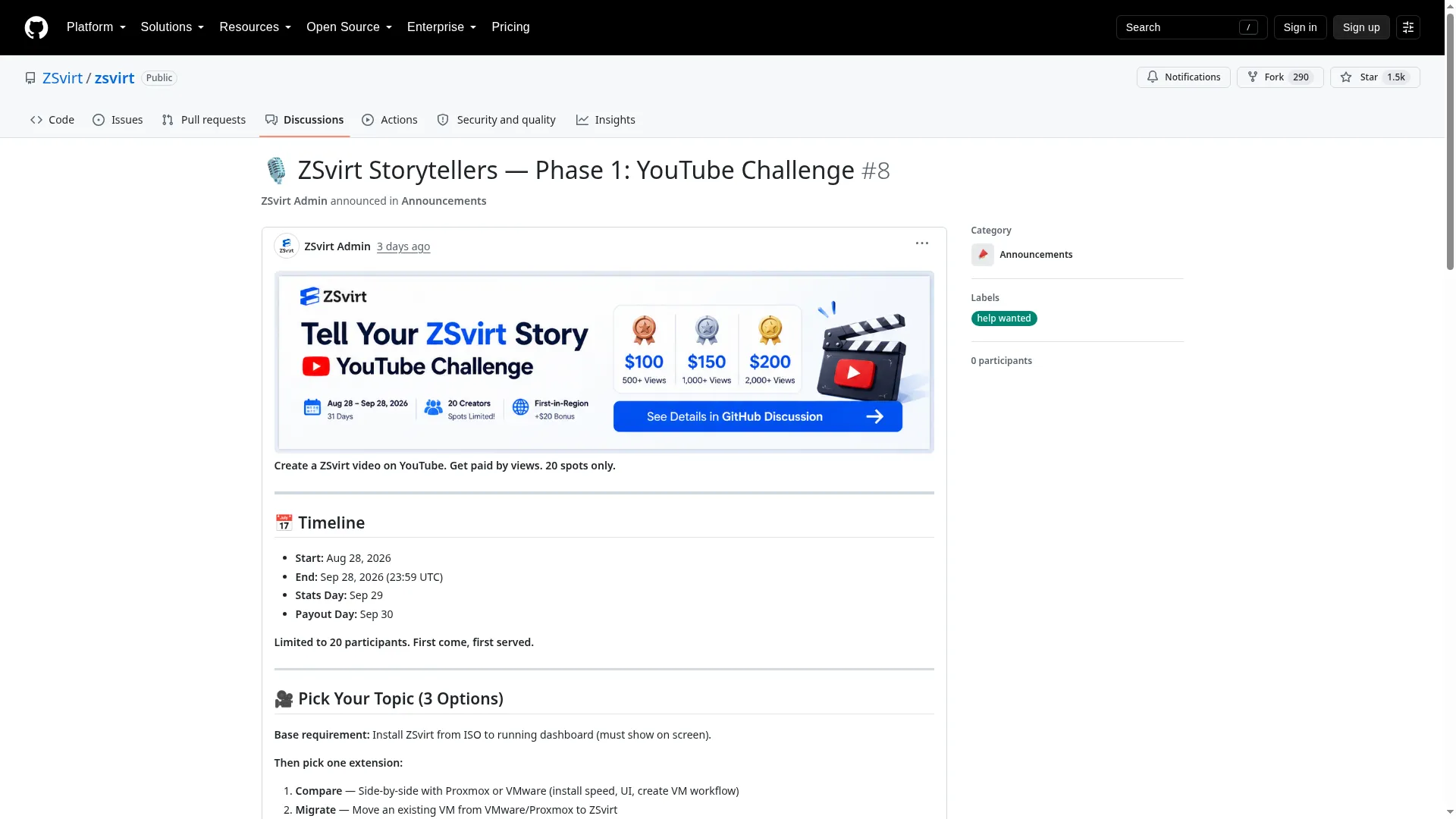1456x819 pixels.
Task: Click the 'End: Sep 28, 2026' line
Action: tap(369, 577)
